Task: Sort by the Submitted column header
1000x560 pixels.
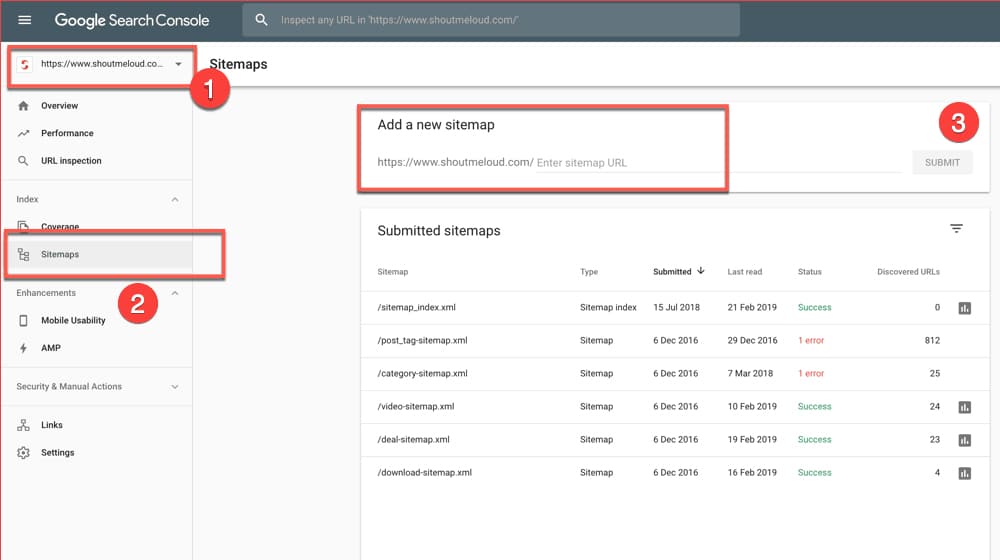Action: (x=673, y=272)
